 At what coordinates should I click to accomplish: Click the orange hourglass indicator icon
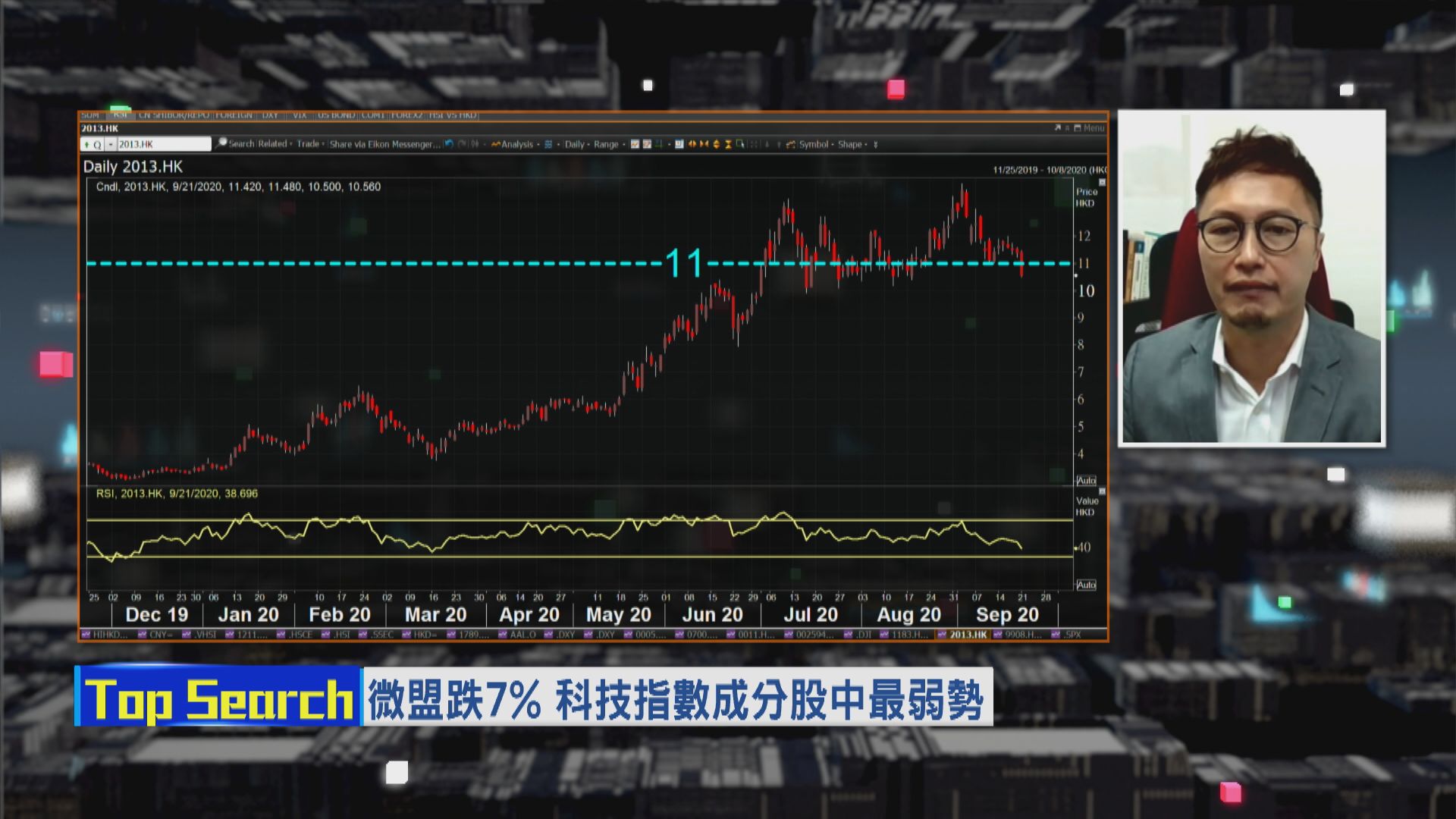(x=728, y=144)
